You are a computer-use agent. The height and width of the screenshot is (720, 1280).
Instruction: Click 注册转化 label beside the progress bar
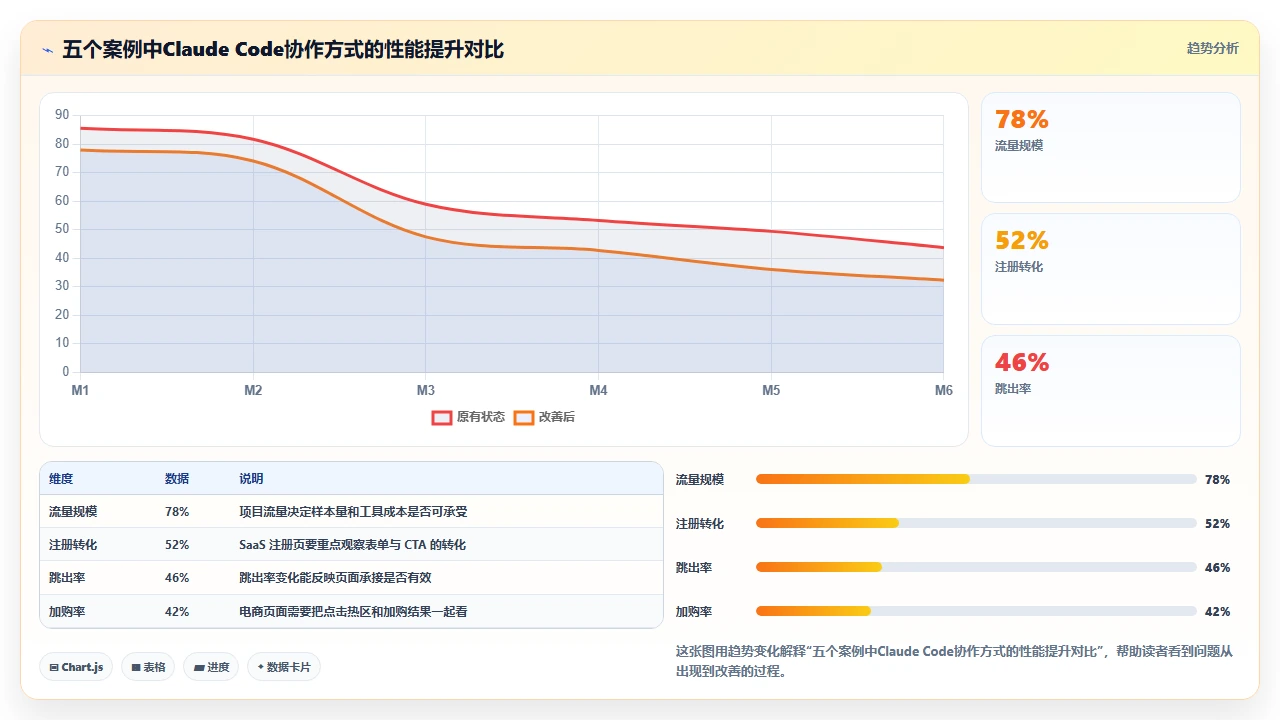[x=700, y=524]
